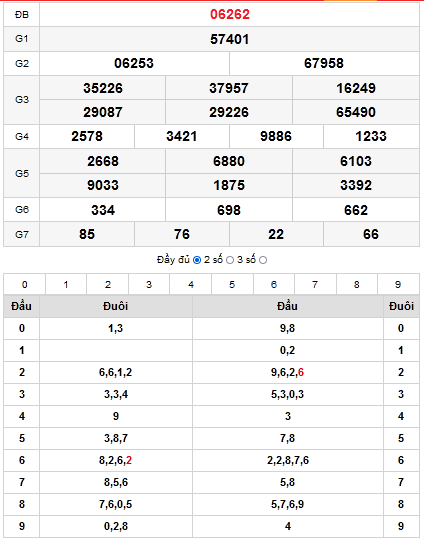
Task: Click the loto cell '6,6,1,2'
Action: pos(116,372)
